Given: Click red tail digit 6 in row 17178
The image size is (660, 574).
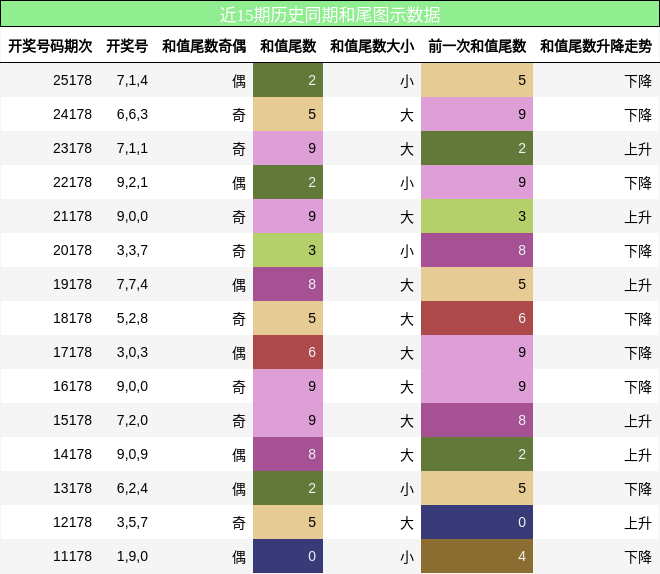Looking at the screenshot, I should 288,352.
